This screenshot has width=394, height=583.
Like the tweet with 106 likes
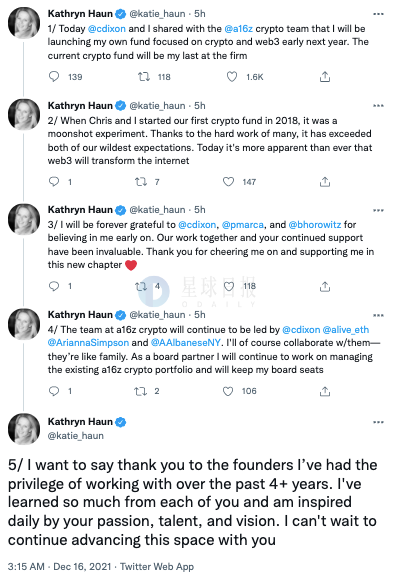[228, 391]
